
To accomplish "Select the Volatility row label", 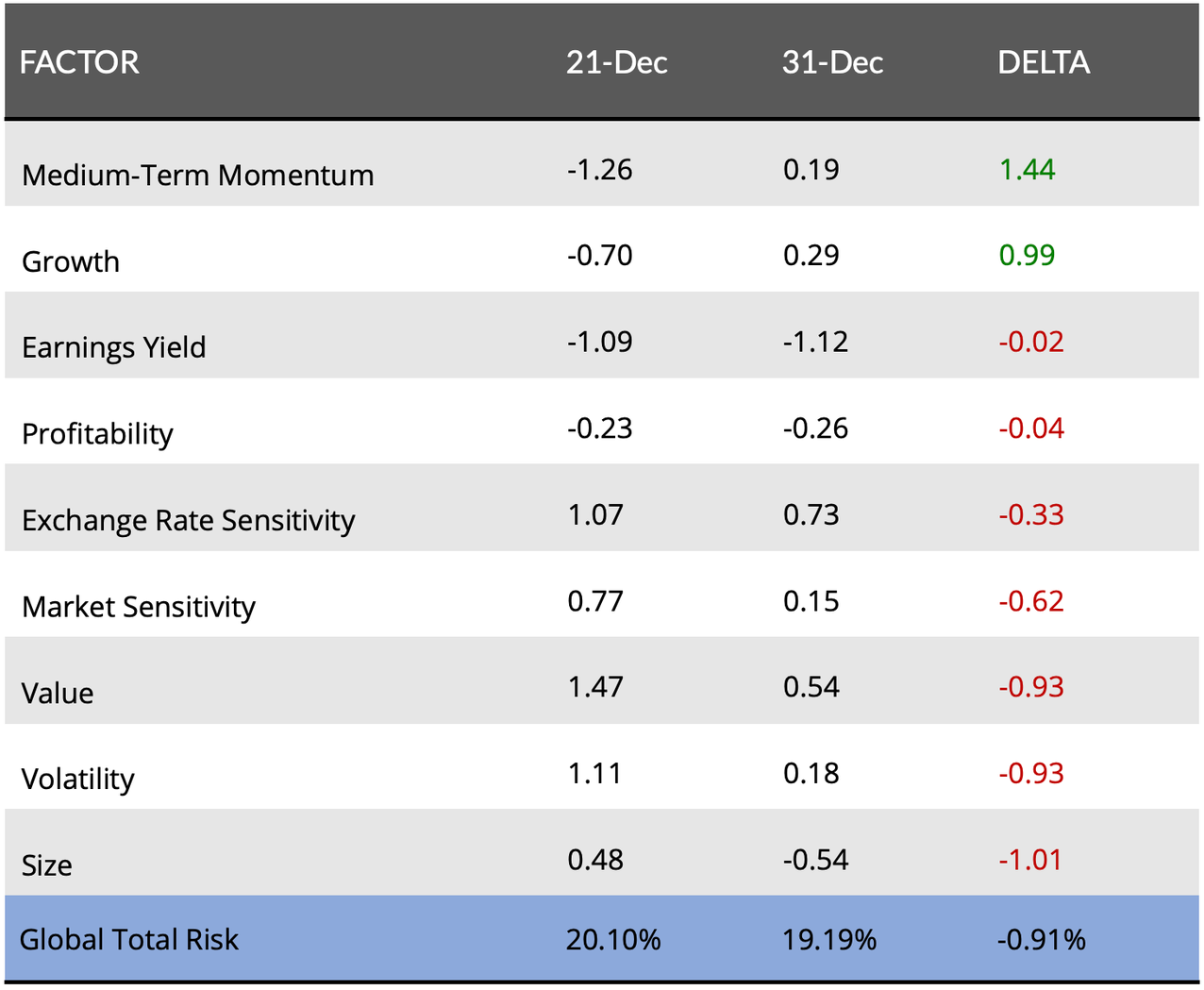I will [x=77, y=780].
